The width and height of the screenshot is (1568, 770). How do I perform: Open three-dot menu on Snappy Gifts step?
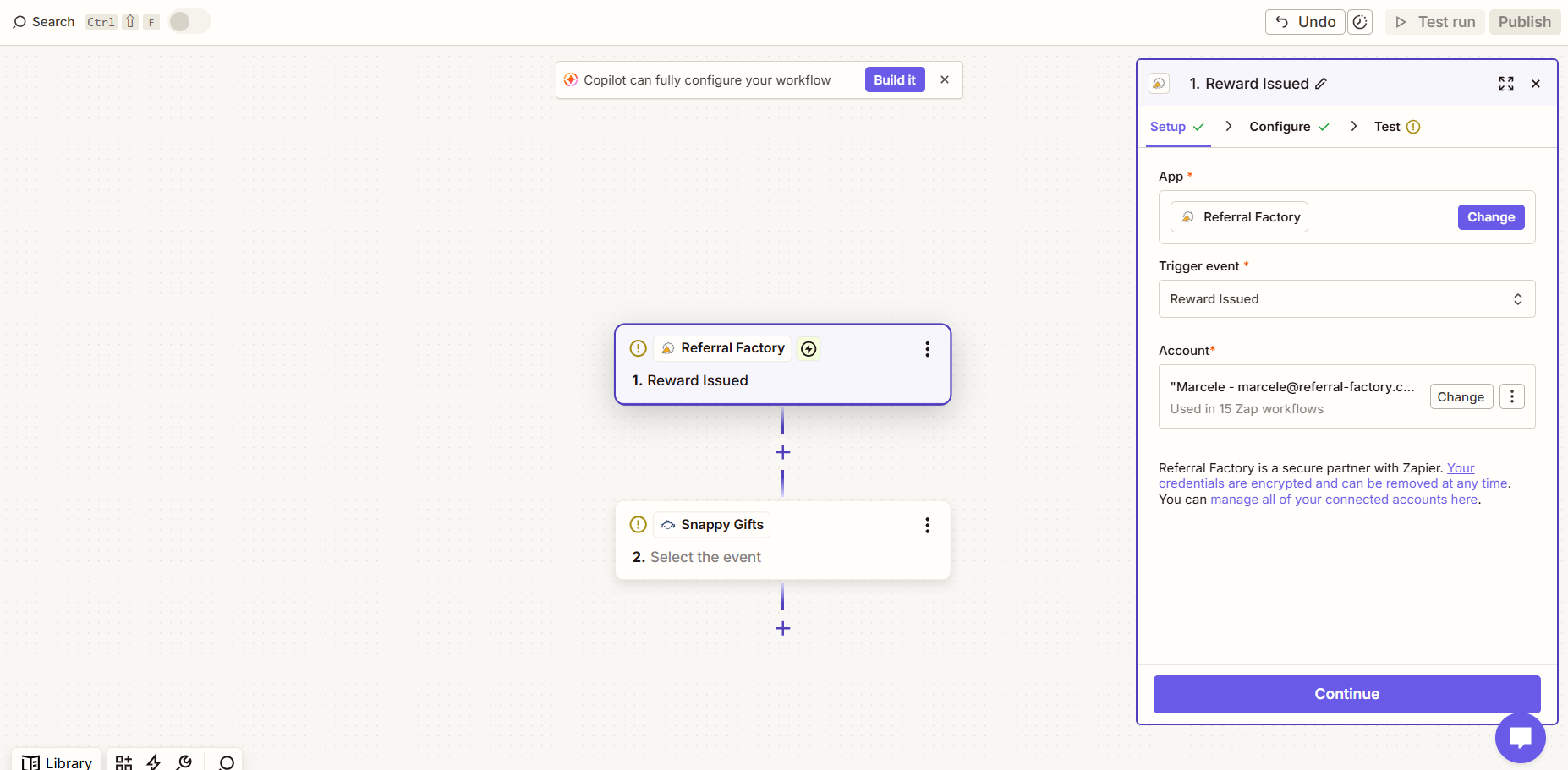coord(928,525)
